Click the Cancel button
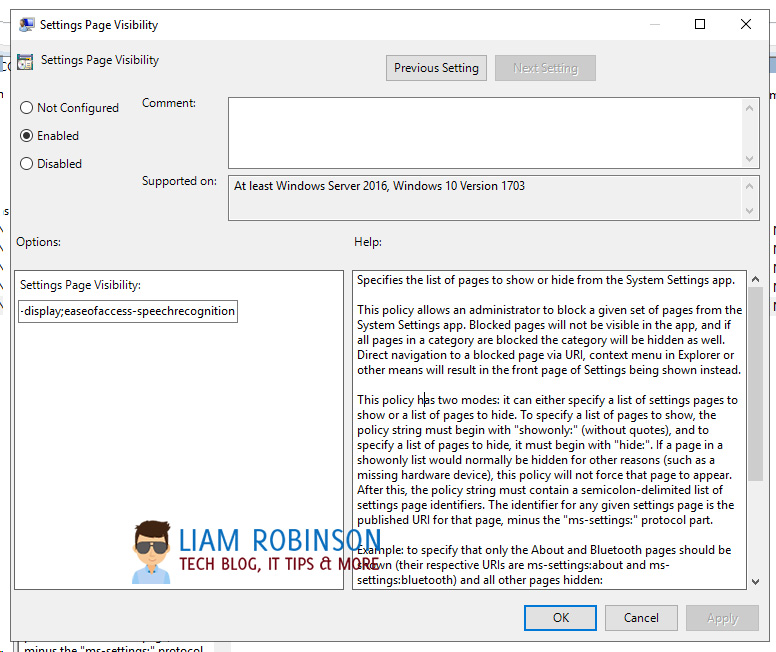Image resolution: width=776 pixels, height=652 pixels. click(641, 618)
